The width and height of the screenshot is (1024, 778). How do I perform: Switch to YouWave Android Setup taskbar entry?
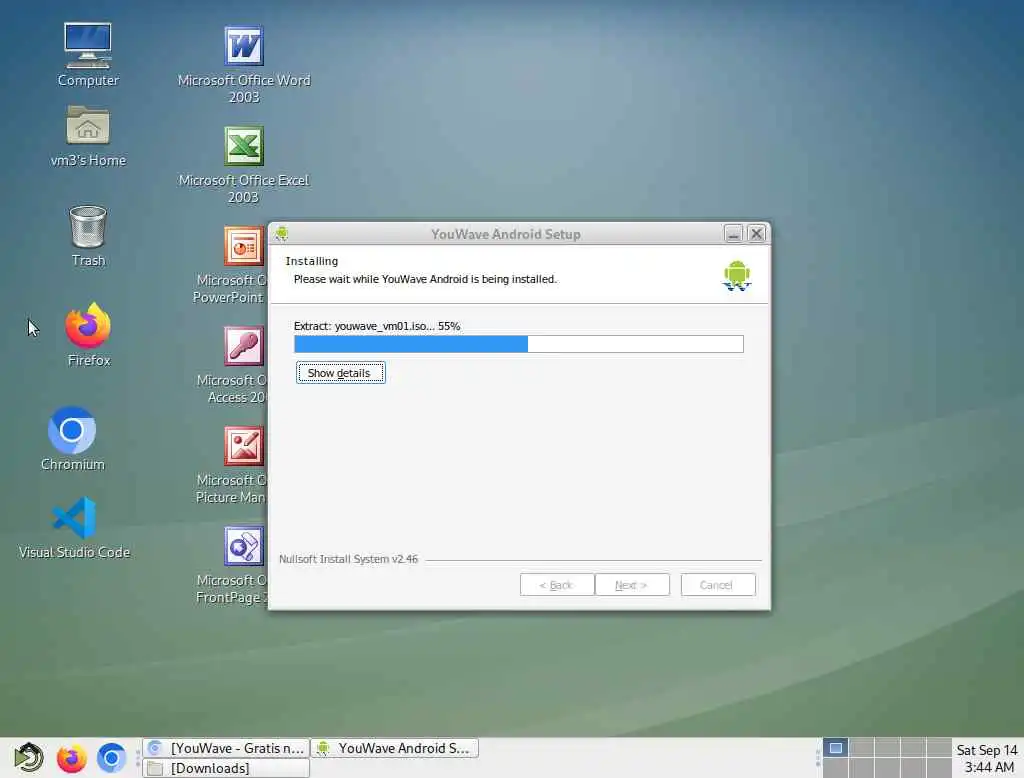point(394,748)
